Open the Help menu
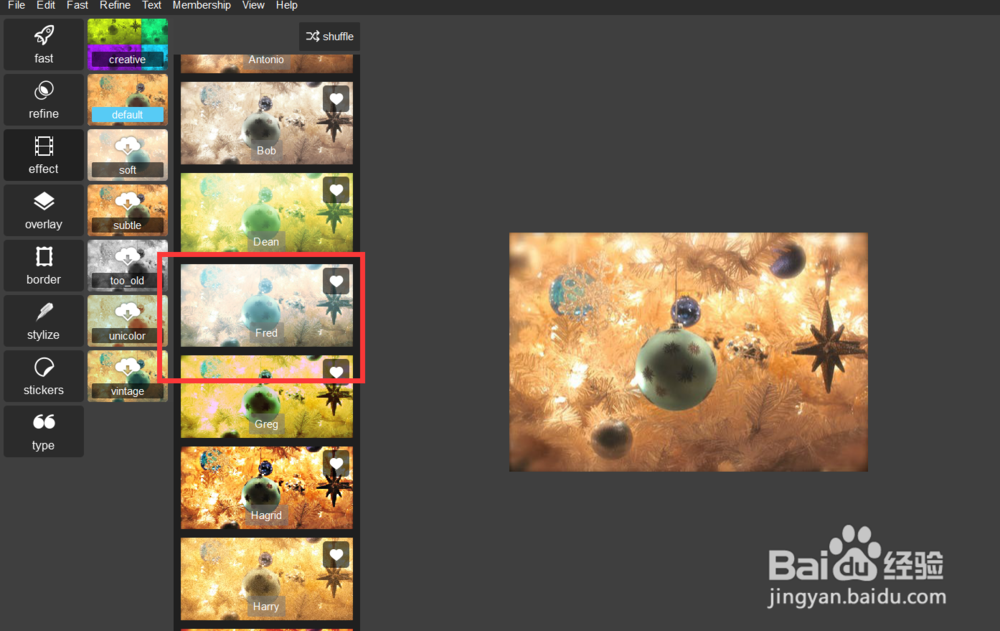Image resolution: width=1000 pixels, height=631 pixels. [x=286, y=5]
